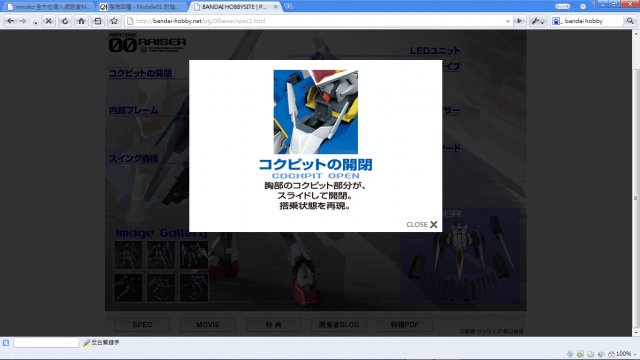Open the 特報PDF button
Screen dimensions: 640x360
point(404,325)
